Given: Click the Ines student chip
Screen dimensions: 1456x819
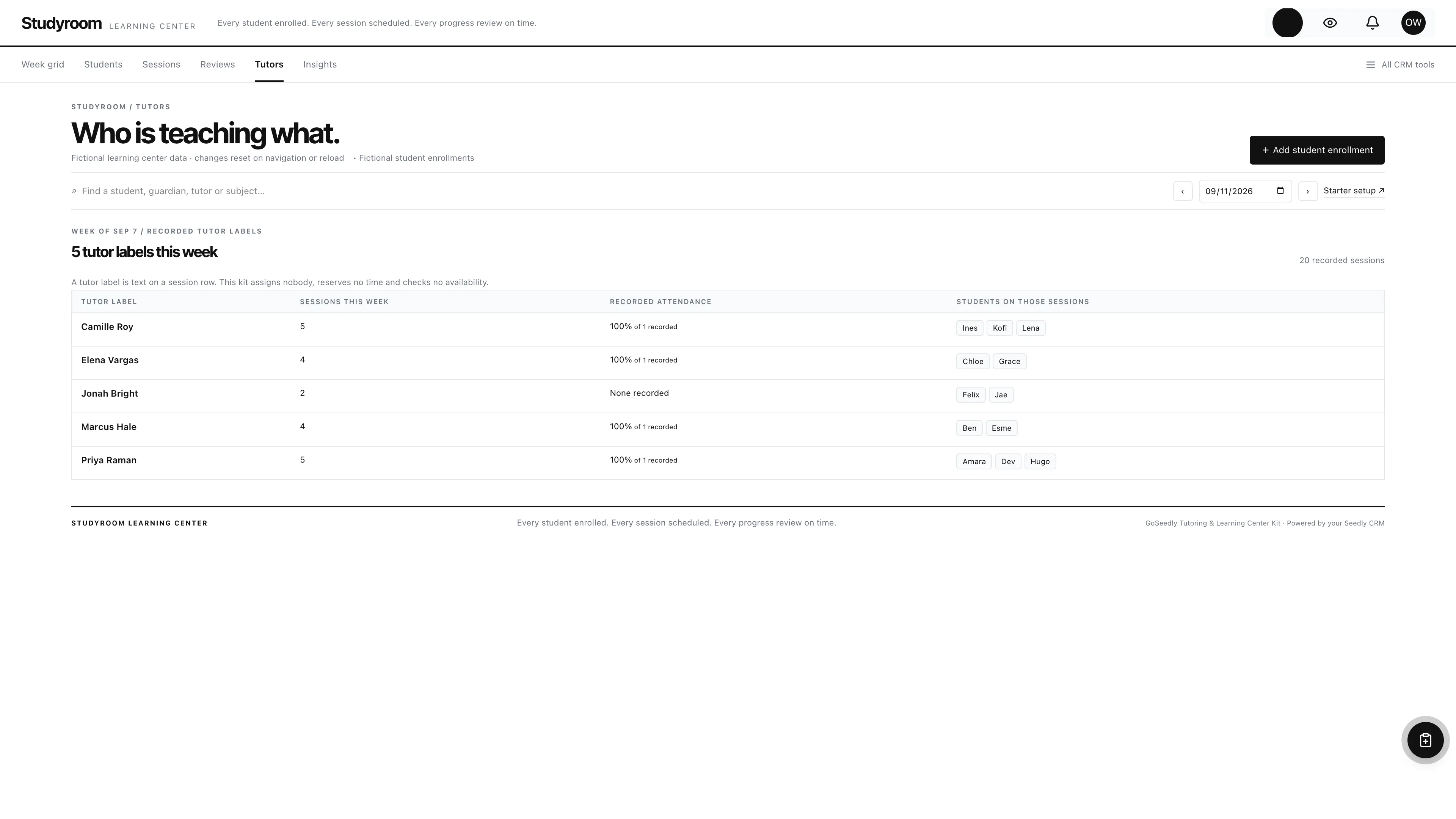Looking at the screenshot, I should [x=970, y=328].
